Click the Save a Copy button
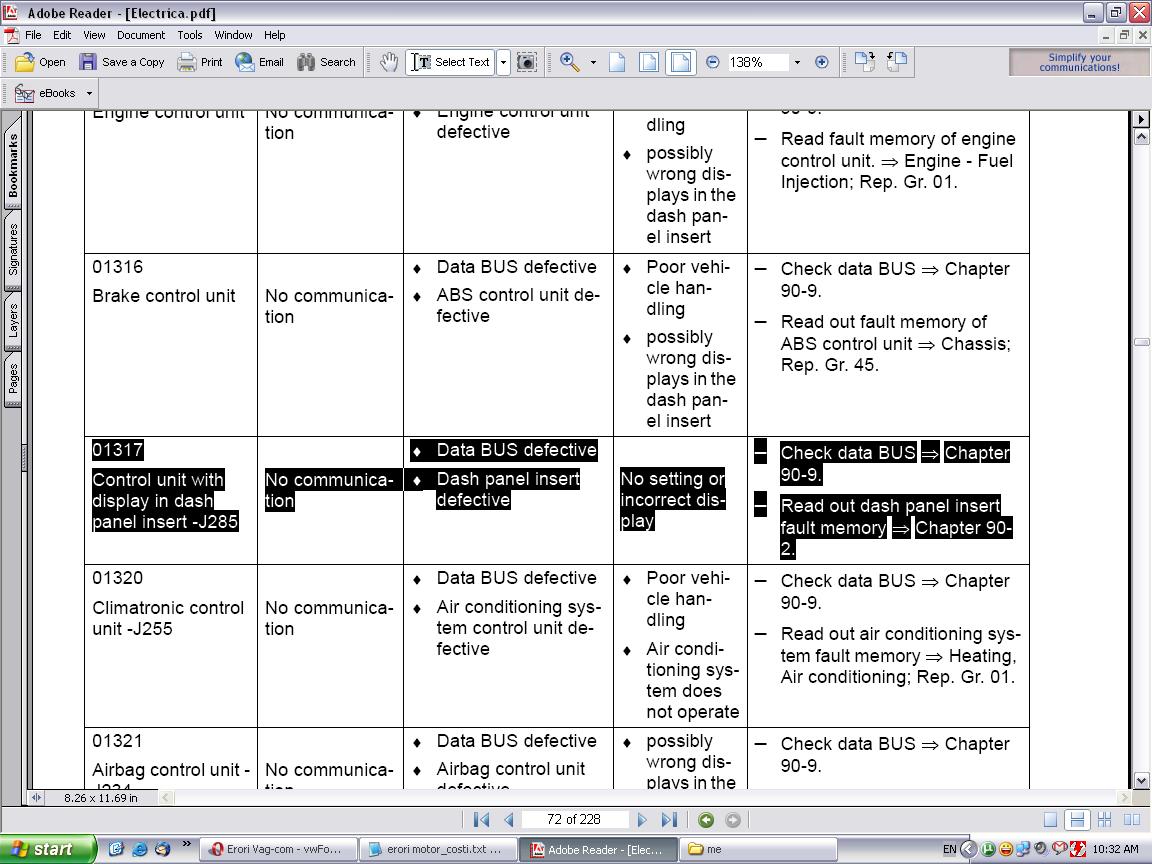The height and width of the screenshot is (864, 1152). (122, 62)
